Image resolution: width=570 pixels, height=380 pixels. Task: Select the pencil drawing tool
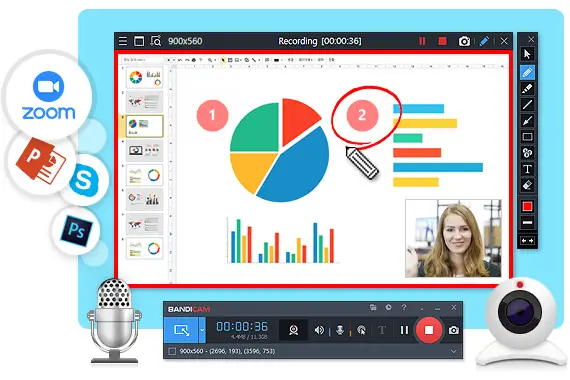pyautogui.click(x=527, y=72)
